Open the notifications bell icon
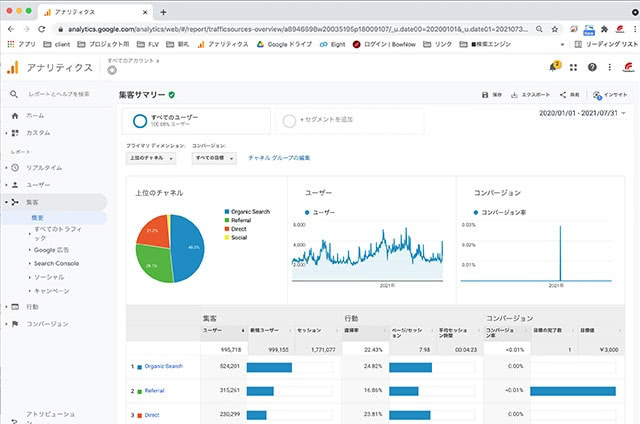 553,67
